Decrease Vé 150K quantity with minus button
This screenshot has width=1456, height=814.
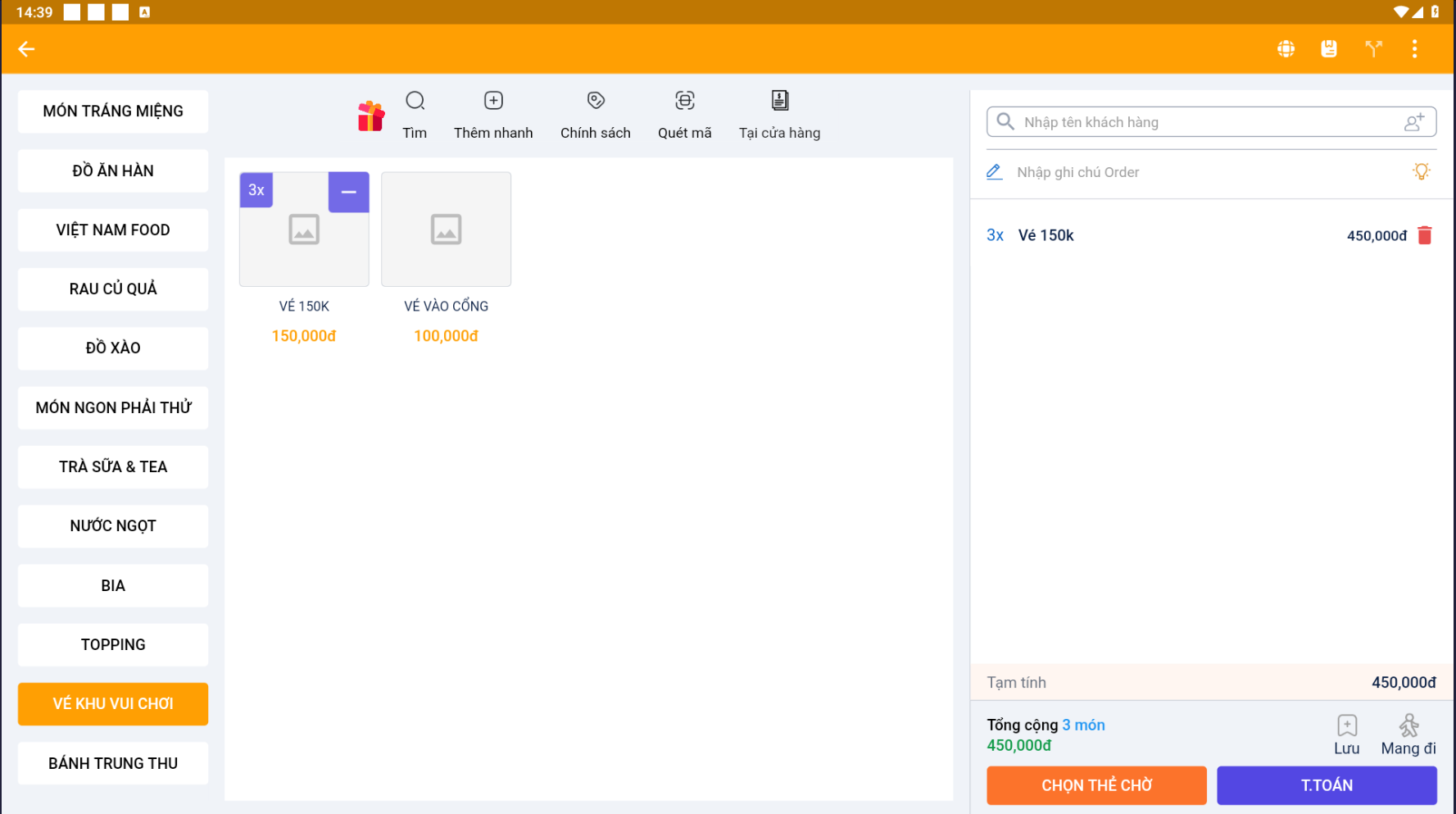tap(348, 192)
